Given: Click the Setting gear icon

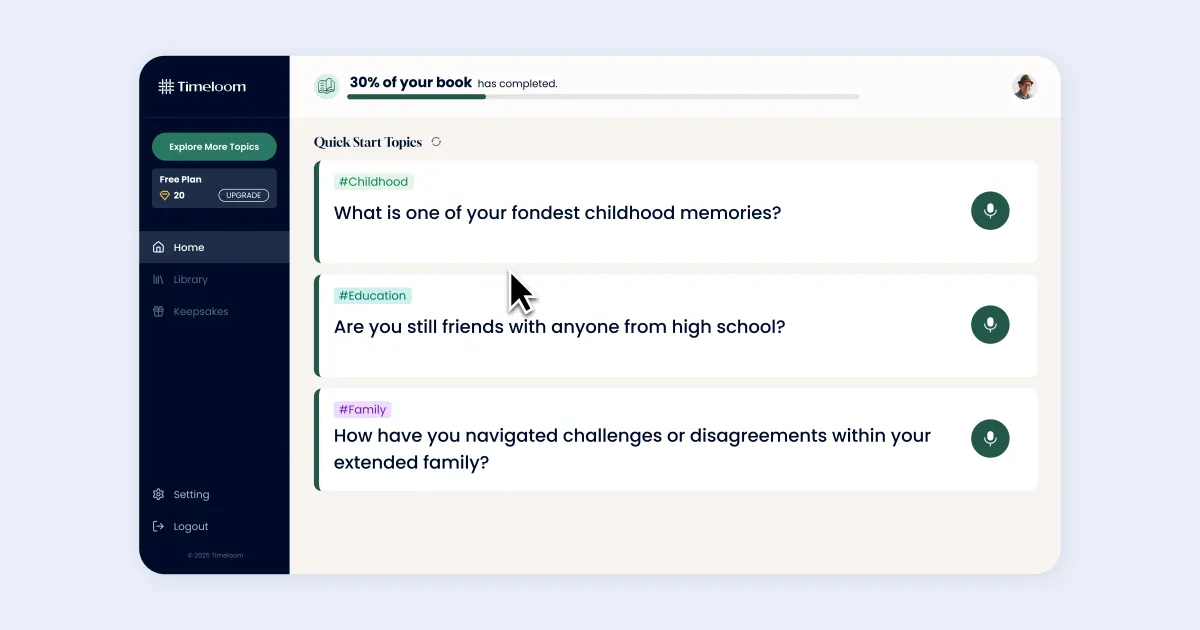Looking at the screenshot, I should [158, 494].
